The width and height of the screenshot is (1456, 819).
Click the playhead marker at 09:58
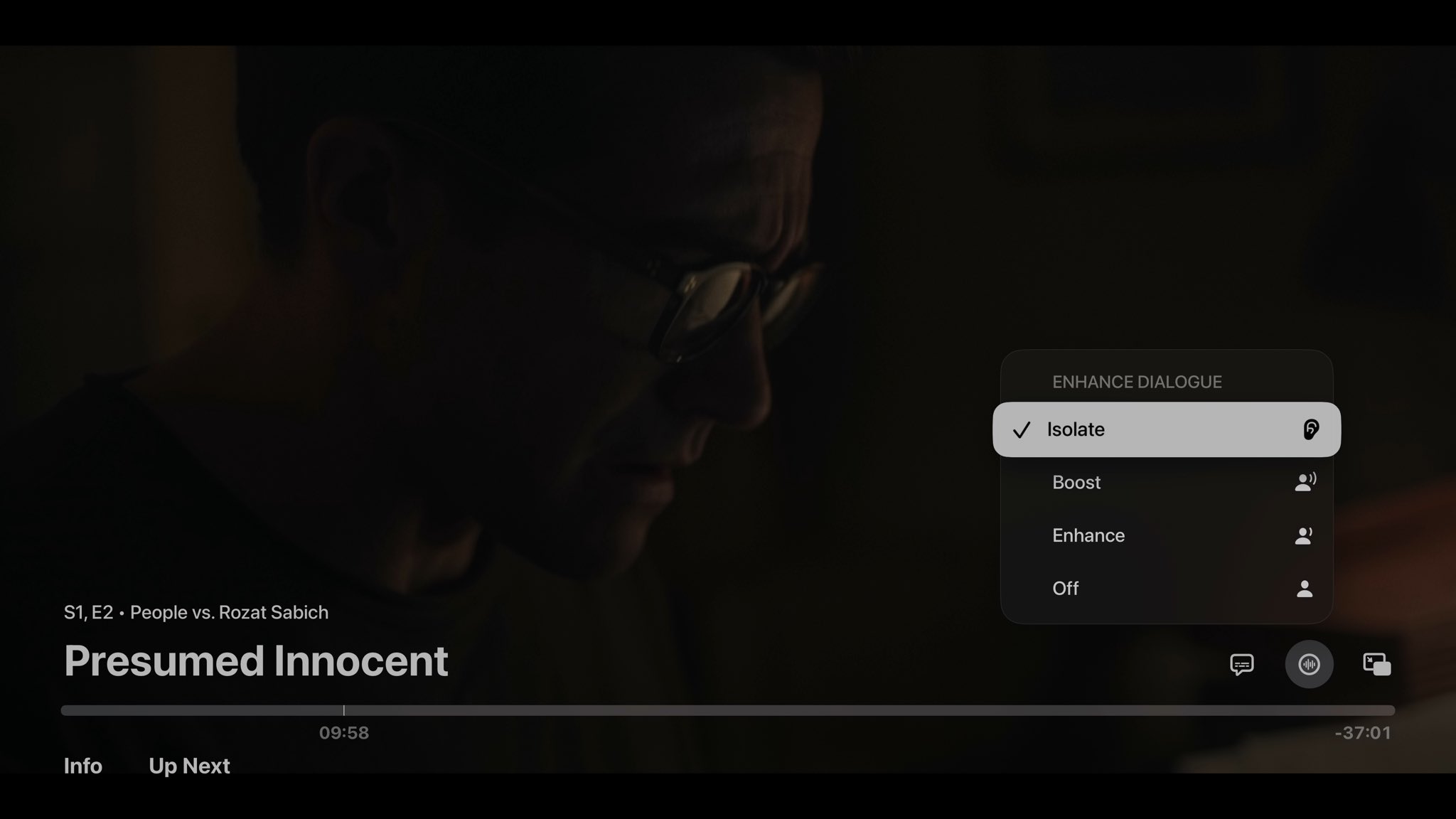(343, 710)
